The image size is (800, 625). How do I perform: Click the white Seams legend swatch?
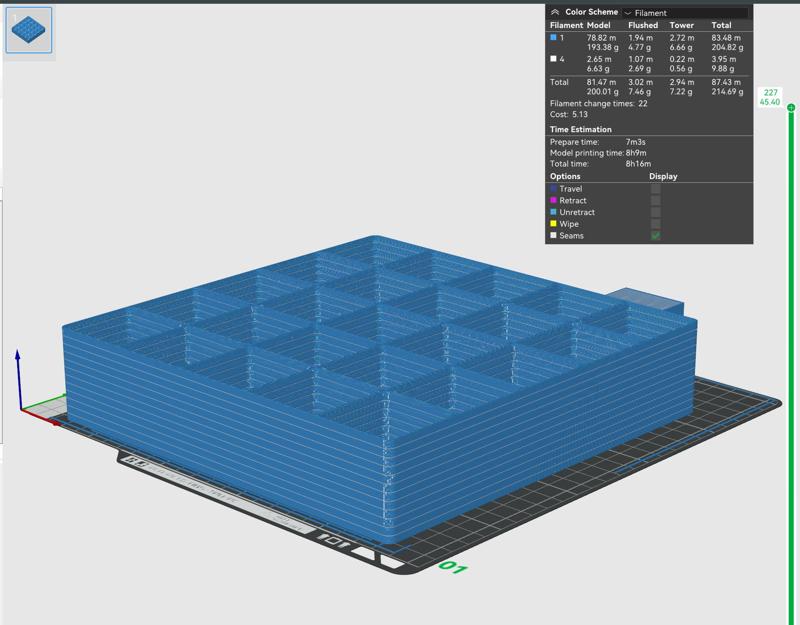[553, 234]
